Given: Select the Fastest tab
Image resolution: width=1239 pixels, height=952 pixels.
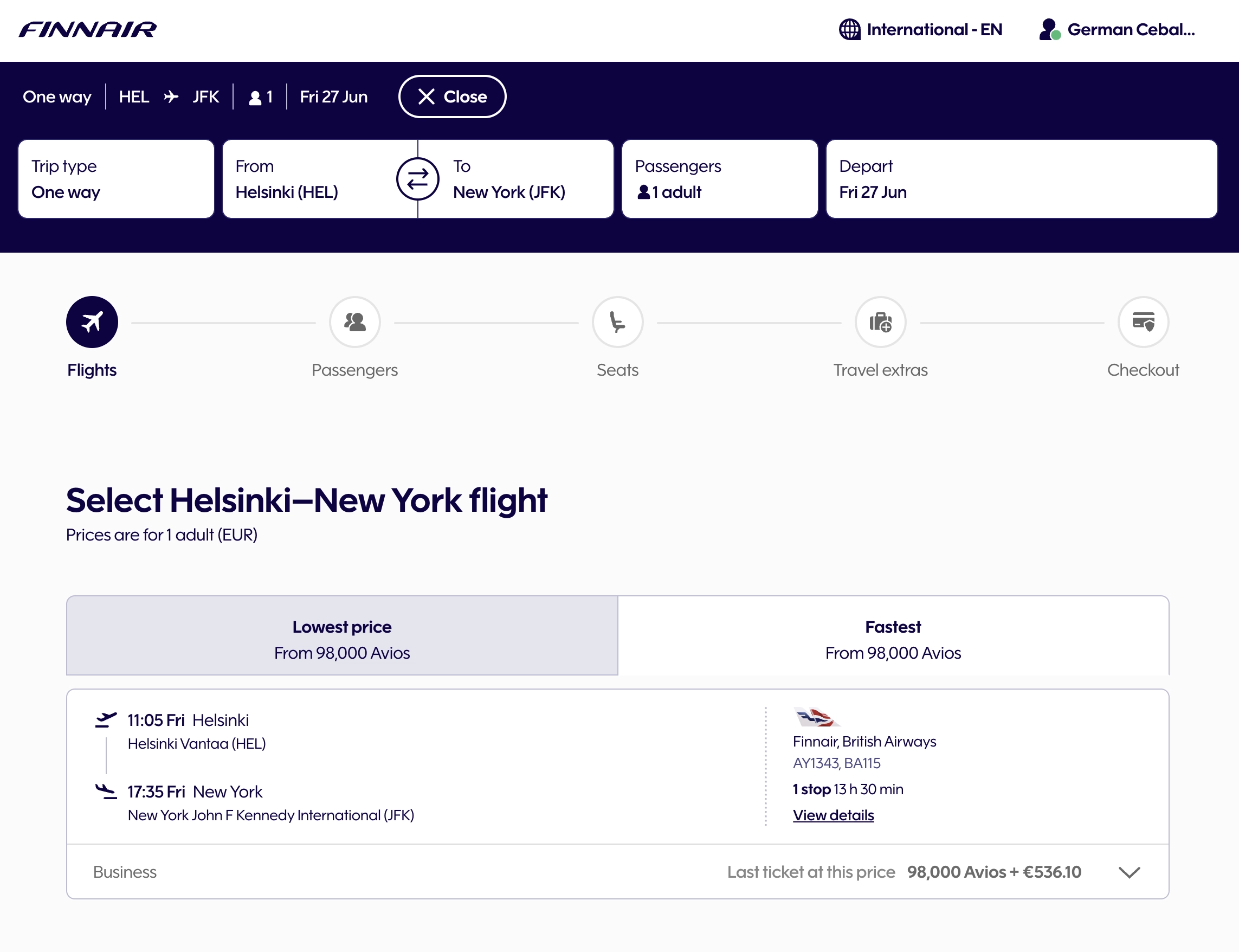Looking at the screenshot, I should (x=893, y=635).
